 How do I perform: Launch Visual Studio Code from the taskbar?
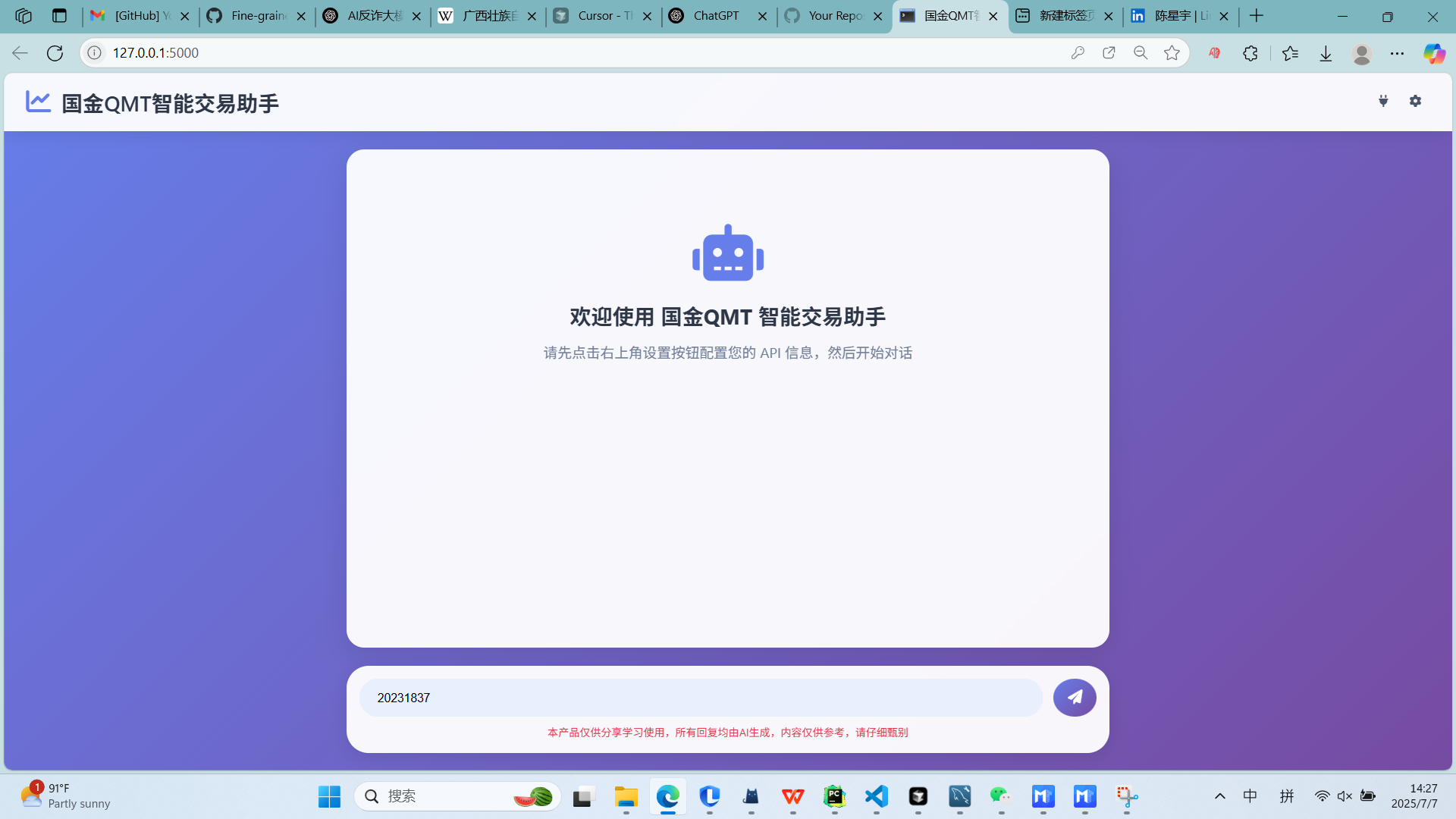pos(876,796)
